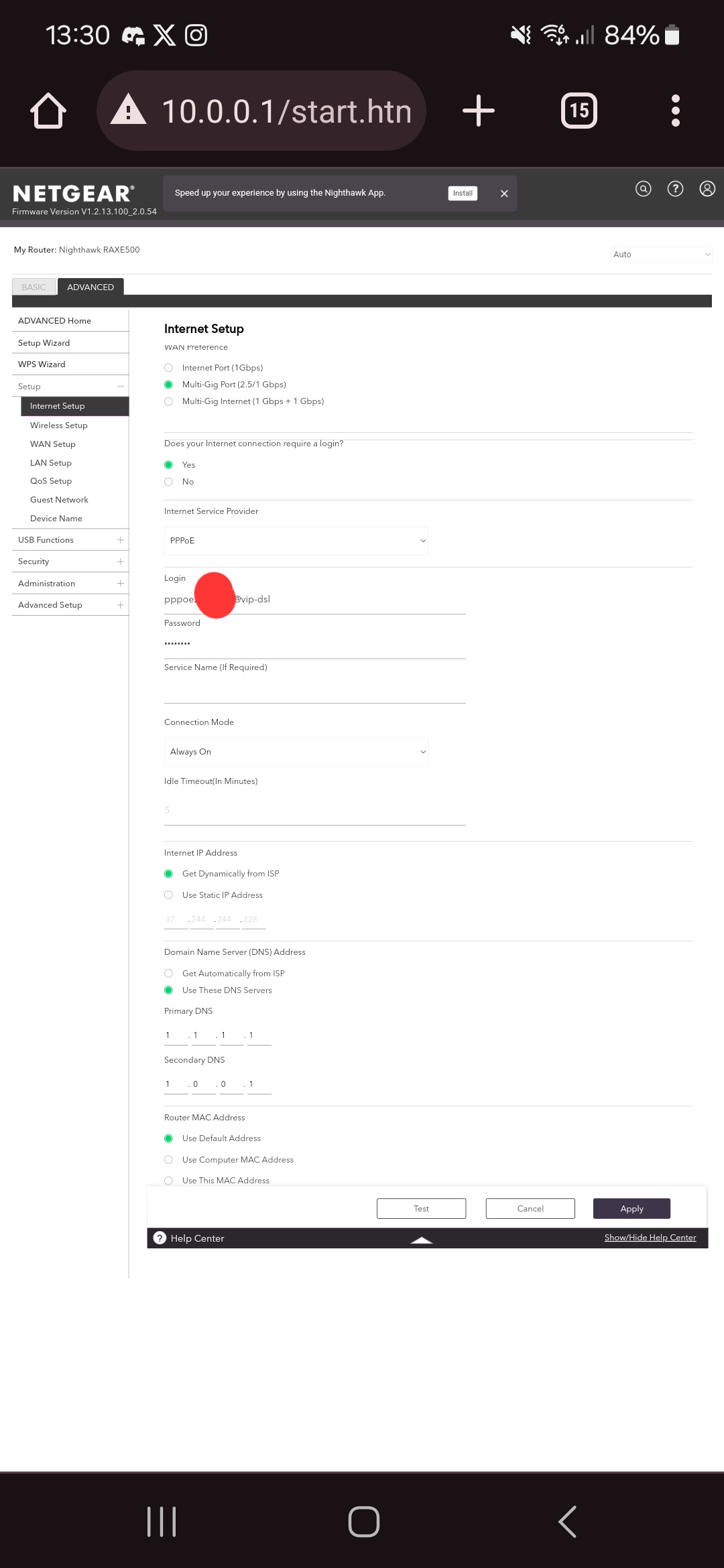Switch to the BASIC tab
The width and height of the screenshot is (724, 1568).
point(34,287)
